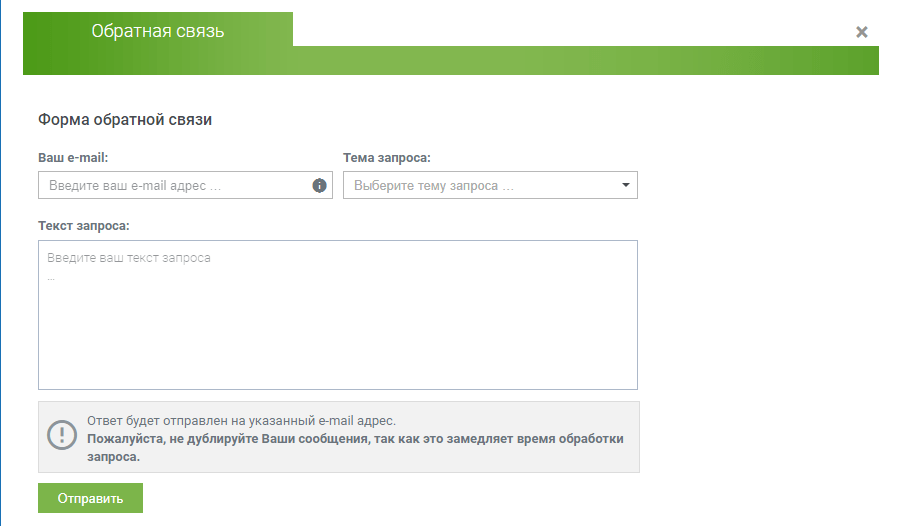Click inside the Текст запроса text area
899x526 pixels.
click(338, 315)
